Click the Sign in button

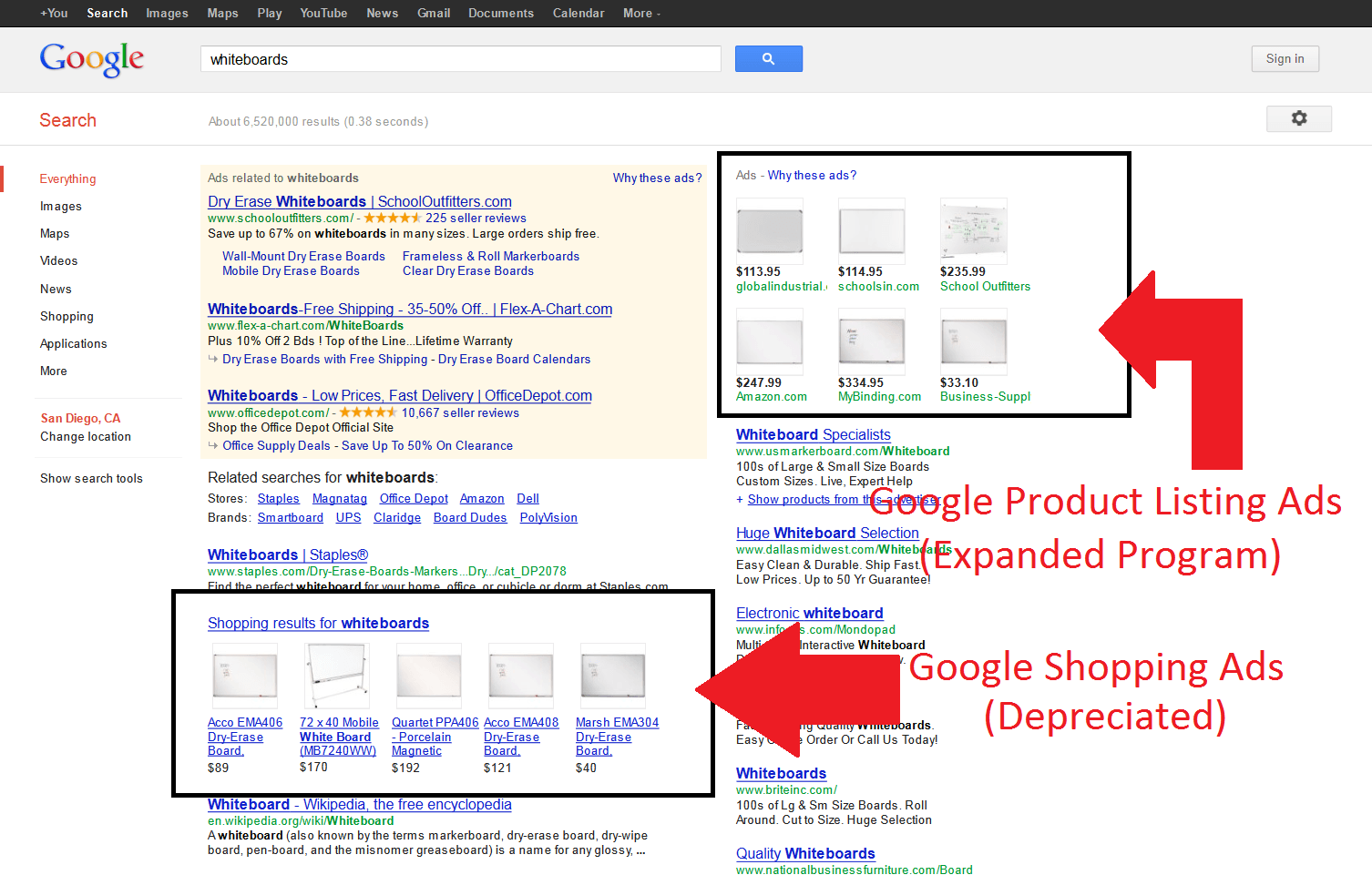1285,59
